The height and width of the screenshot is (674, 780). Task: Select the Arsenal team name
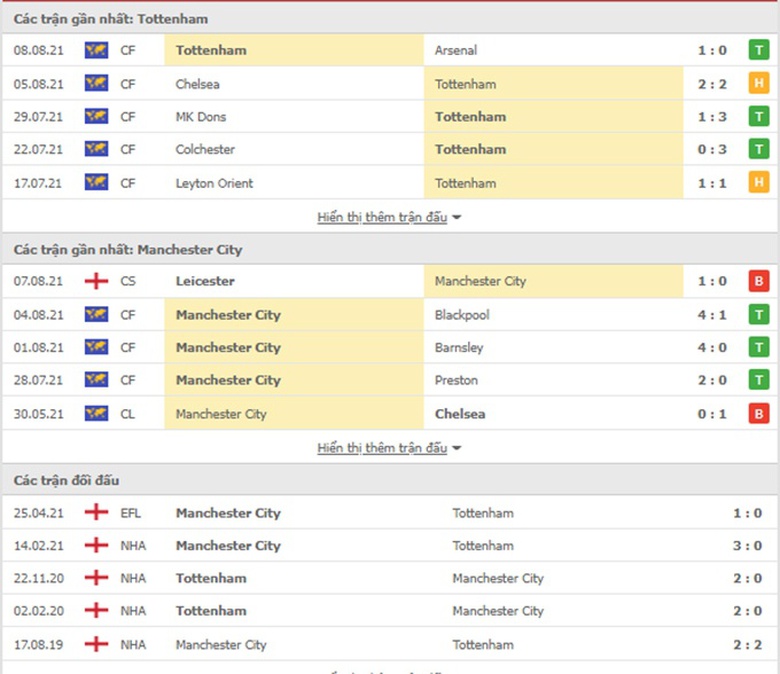click(x=456, y=50)
